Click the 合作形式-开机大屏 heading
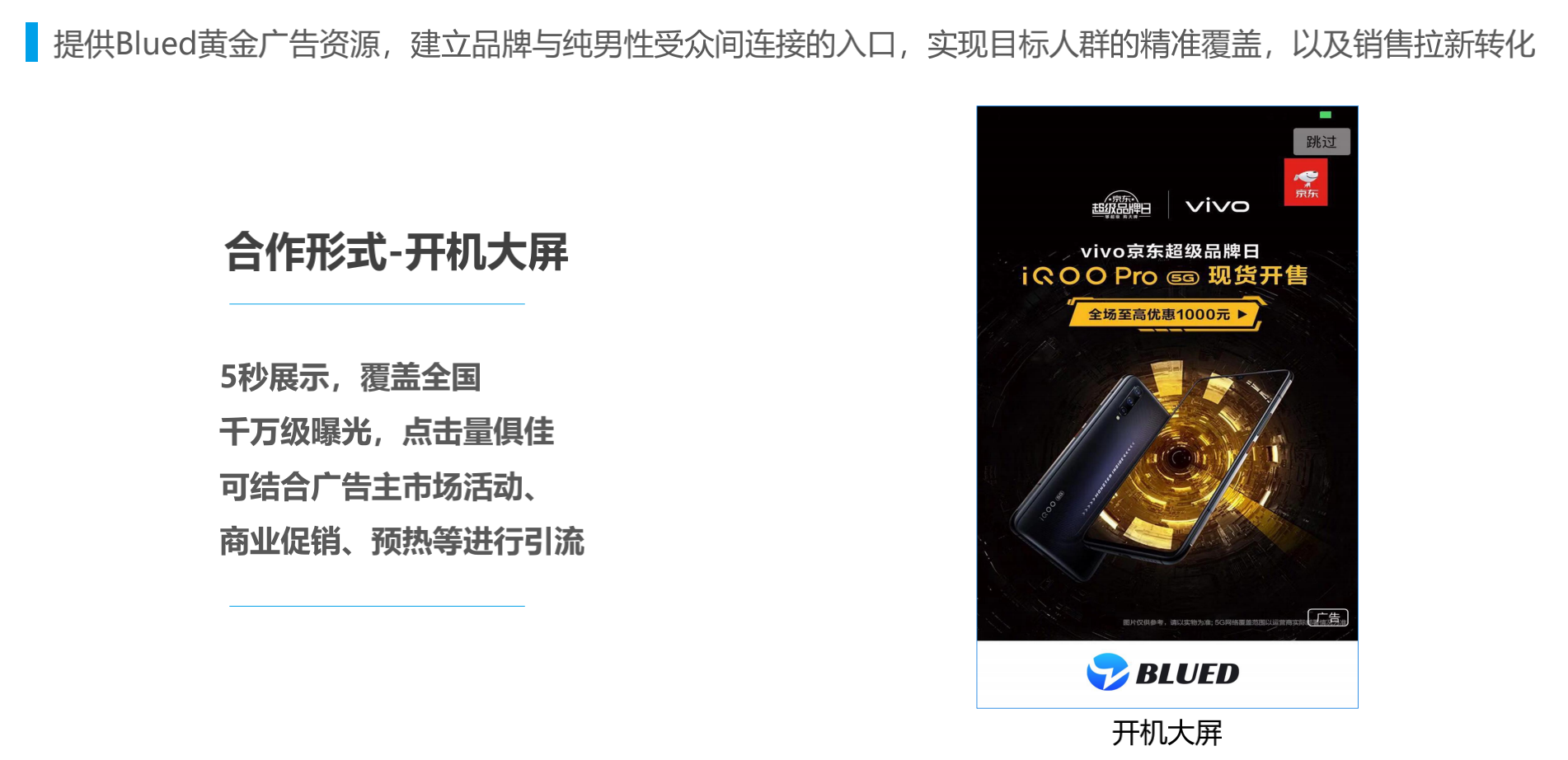This screenshot has width=1568, height=760. (x=396, y=251)
